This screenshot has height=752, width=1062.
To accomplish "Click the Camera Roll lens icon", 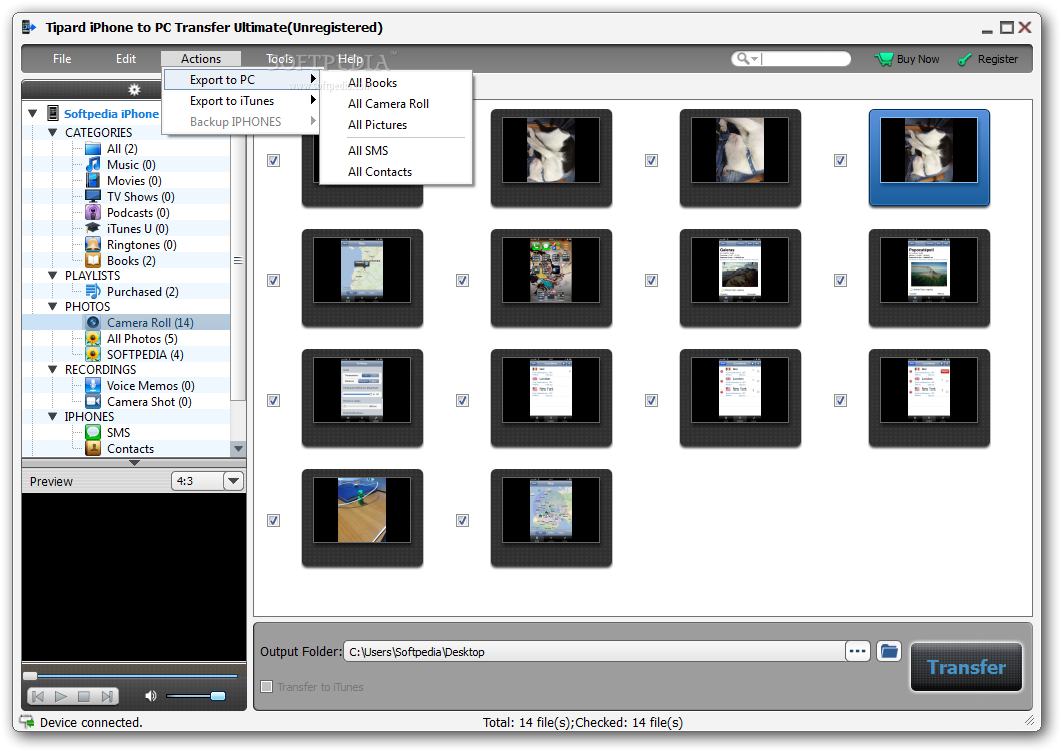I will [93, 322].
